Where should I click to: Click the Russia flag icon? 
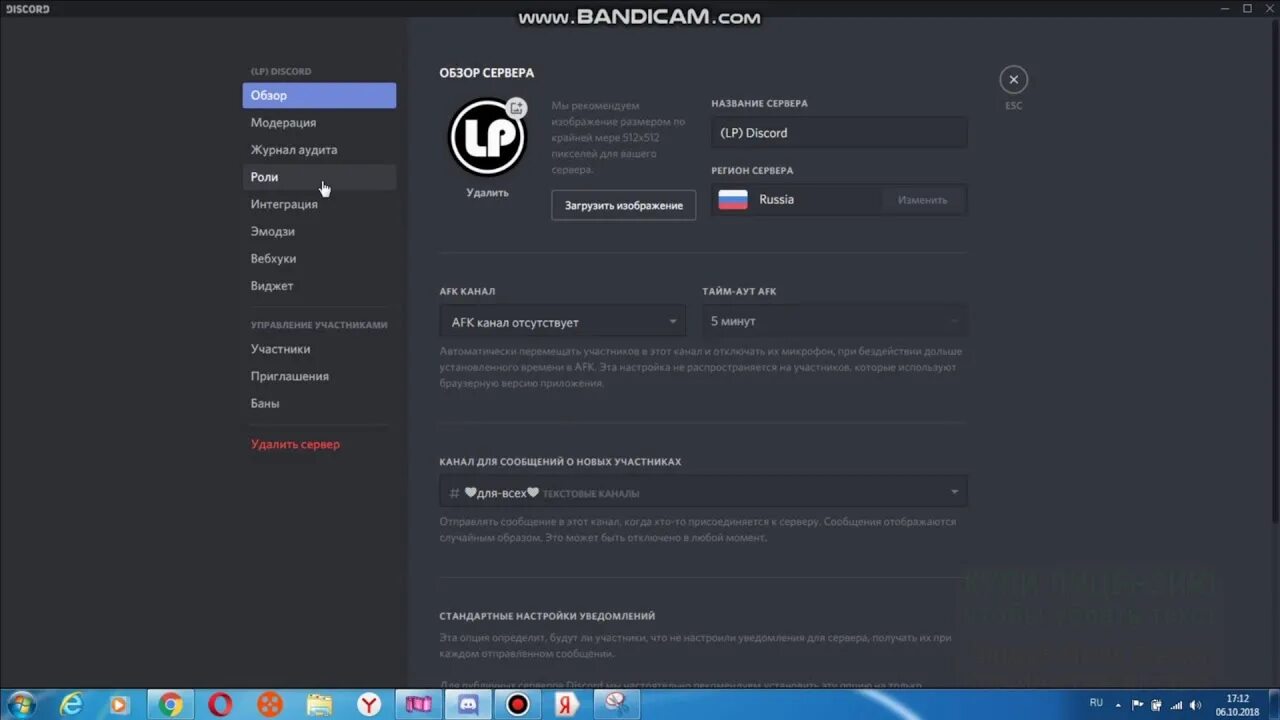pyautogui.click(x=733, y=200)
